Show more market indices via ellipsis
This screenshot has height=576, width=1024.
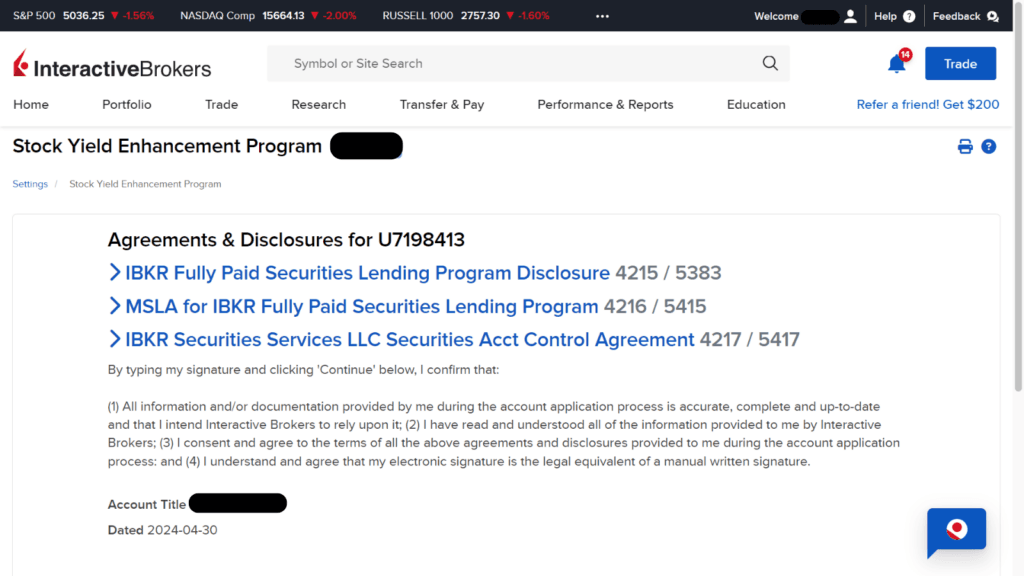(x=602, y=16)
